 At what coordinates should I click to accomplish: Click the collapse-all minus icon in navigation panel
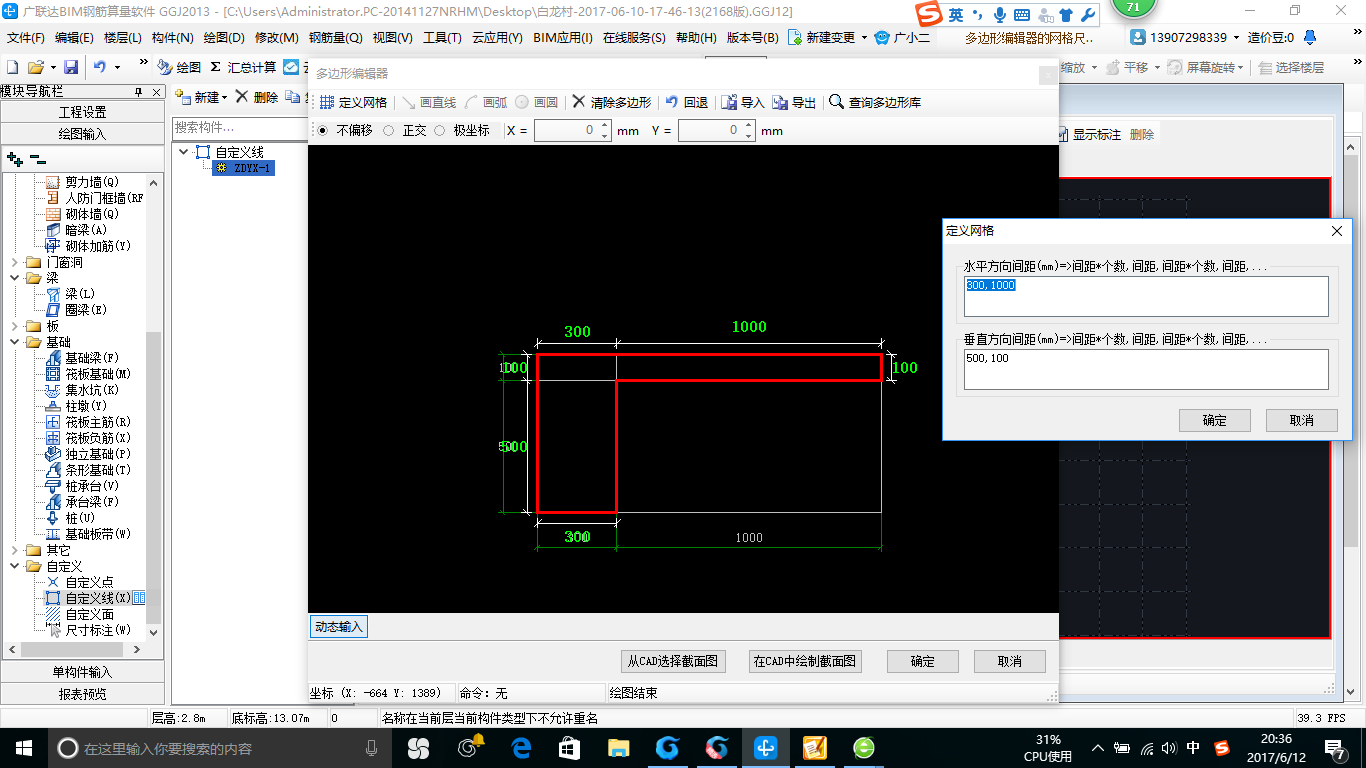(38, 158)
